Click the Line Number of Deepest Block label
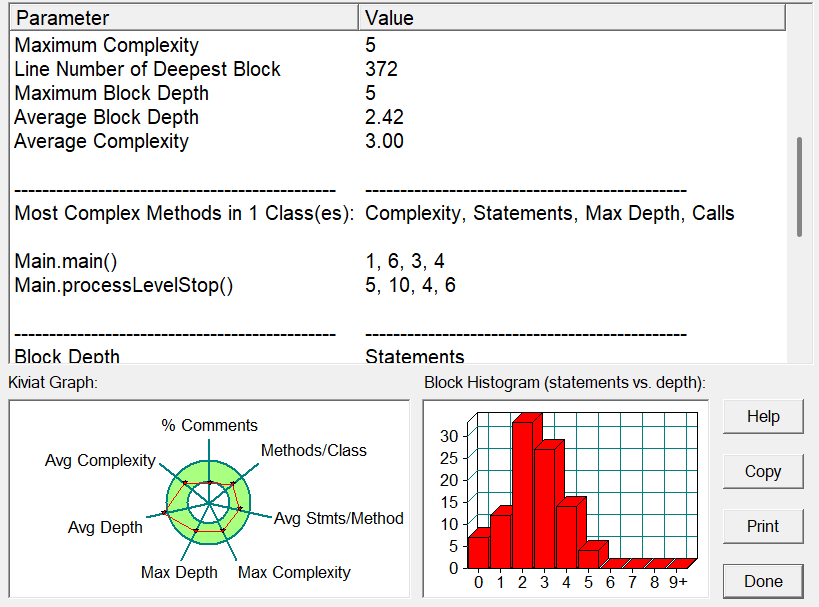 [x=147, y=69]
